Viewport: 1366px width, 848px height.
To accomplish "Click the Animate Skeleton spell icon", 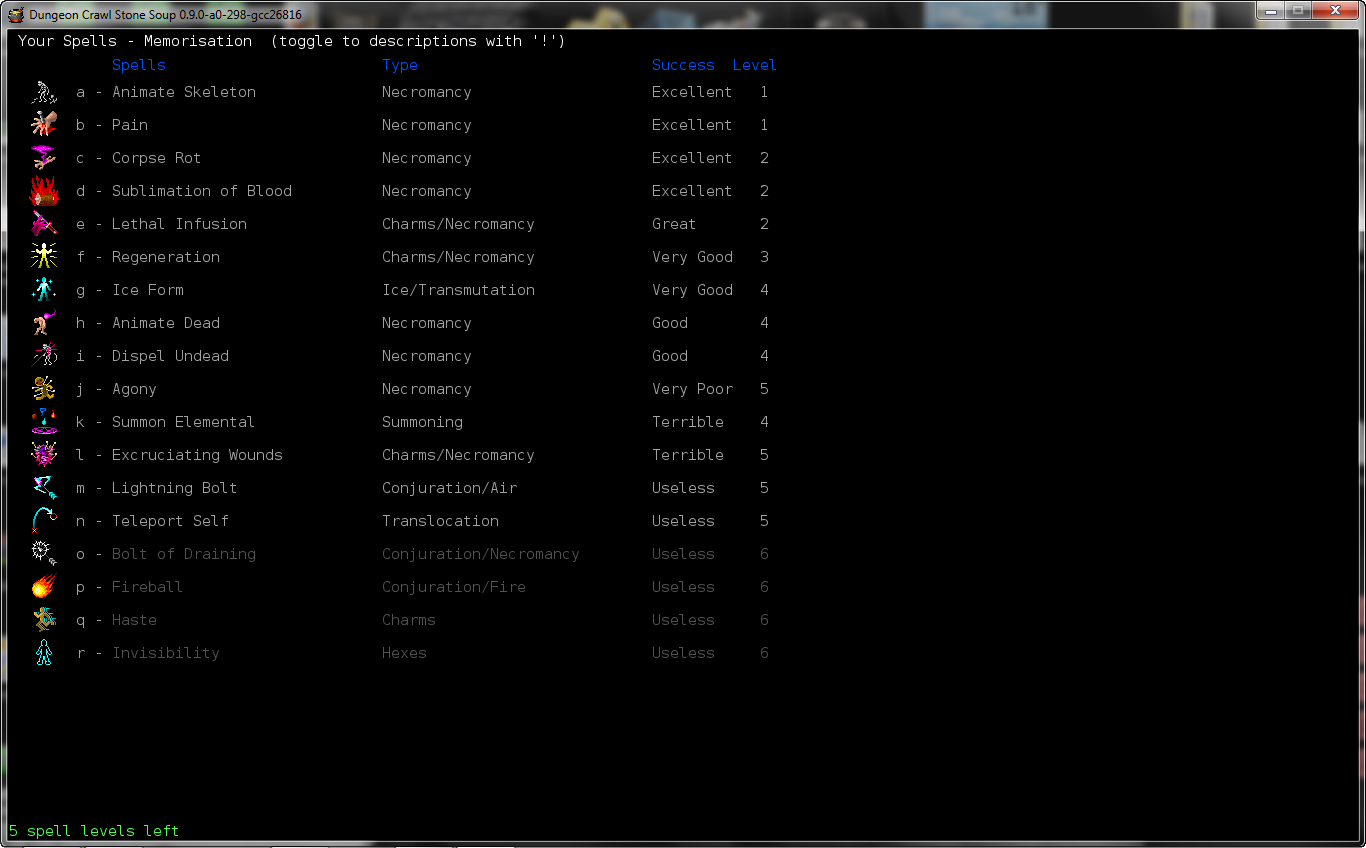I will click(x=44, y=92).
